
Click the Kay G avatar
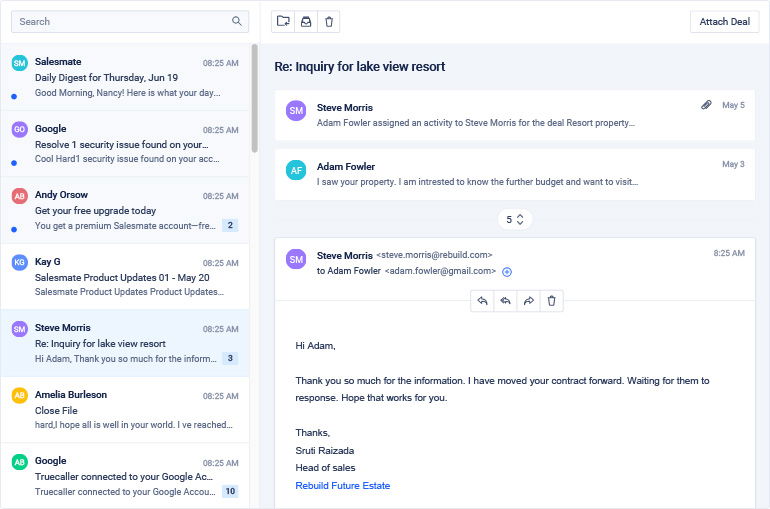coord(20,263)
